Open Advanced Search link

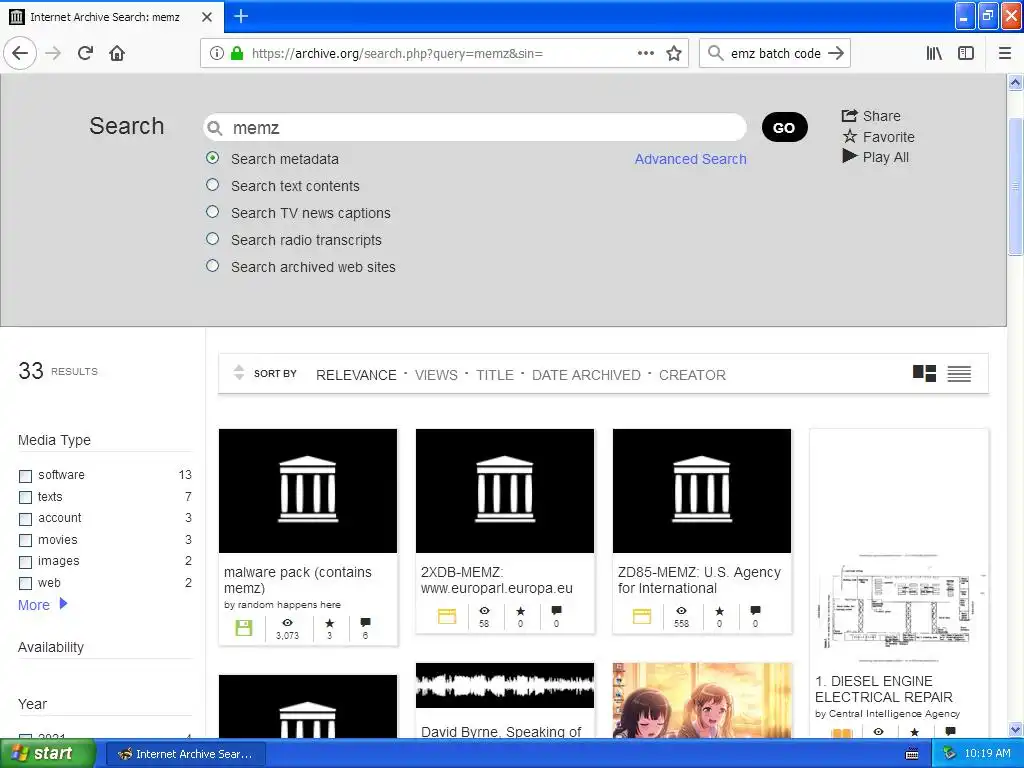[690, 159]
